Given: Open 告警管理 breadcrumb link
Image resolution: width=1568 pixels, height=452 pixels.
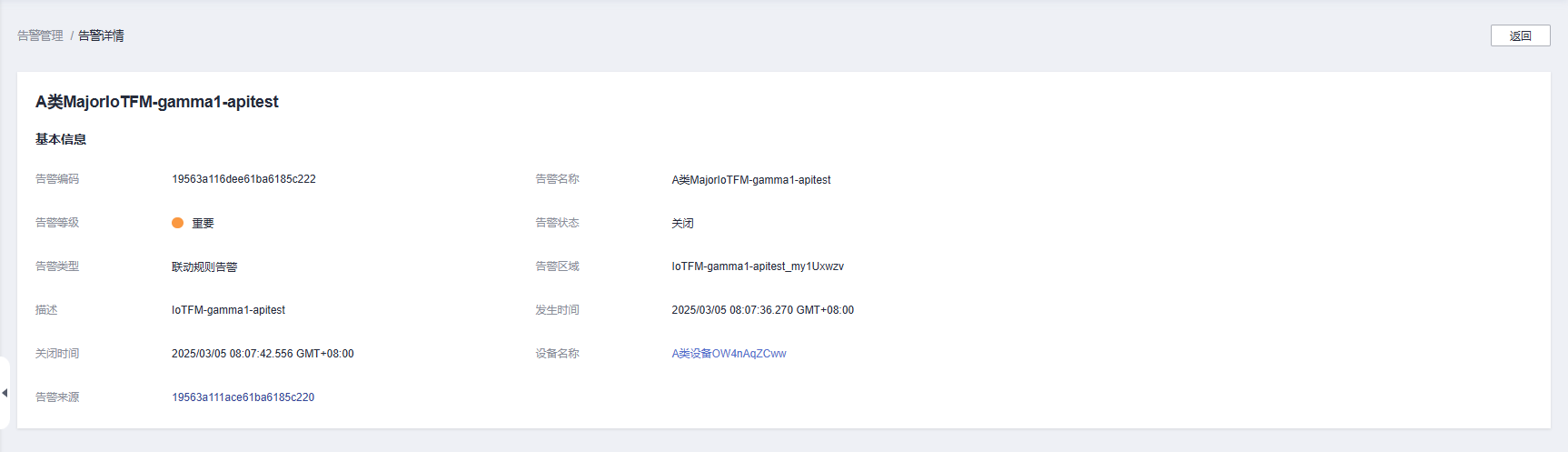Looking at the screenshot, I should (40, 35).
